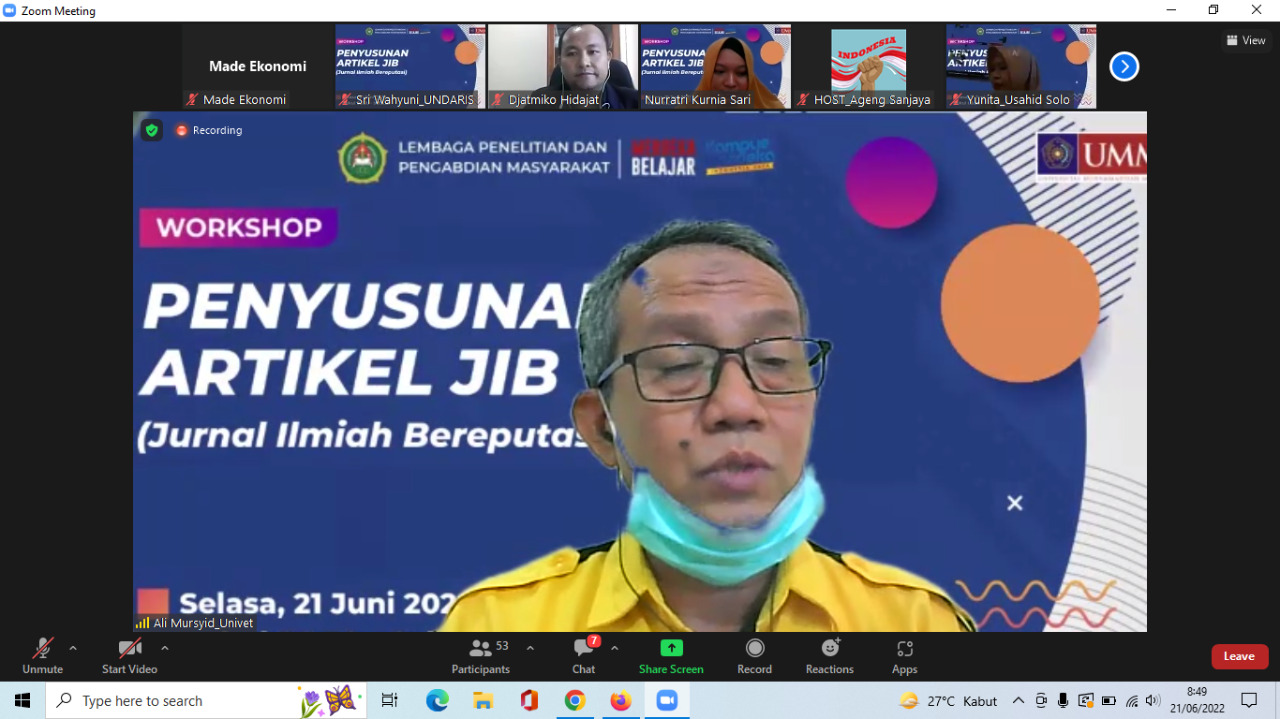Open the Windows Start menu

click(x=22, y=701)
